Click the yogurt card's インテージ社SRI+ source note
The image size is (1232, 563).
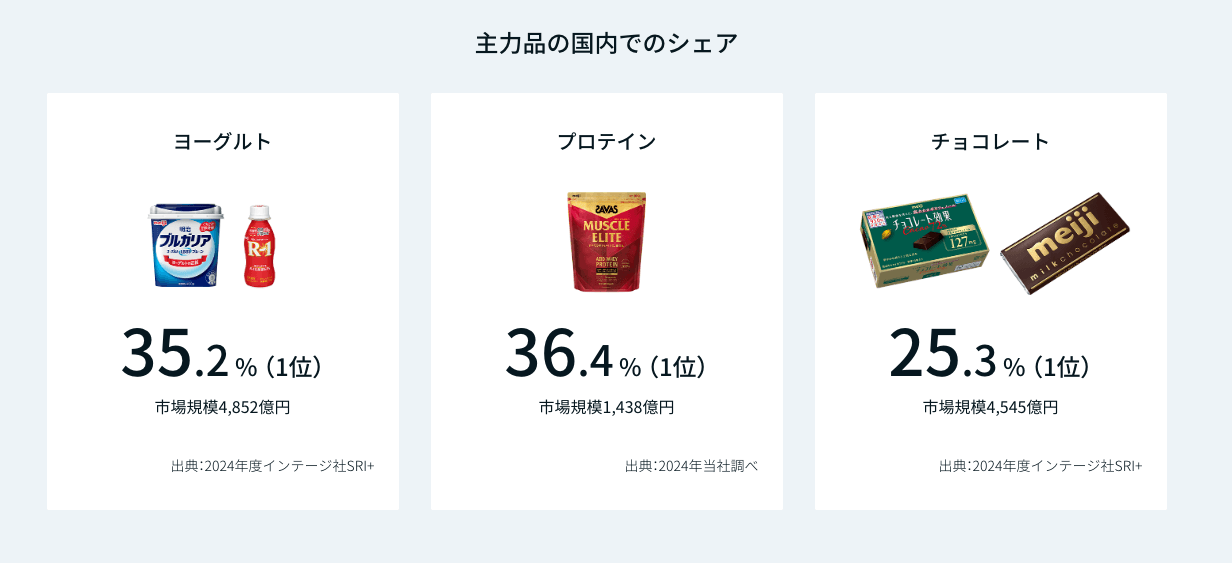272,466
